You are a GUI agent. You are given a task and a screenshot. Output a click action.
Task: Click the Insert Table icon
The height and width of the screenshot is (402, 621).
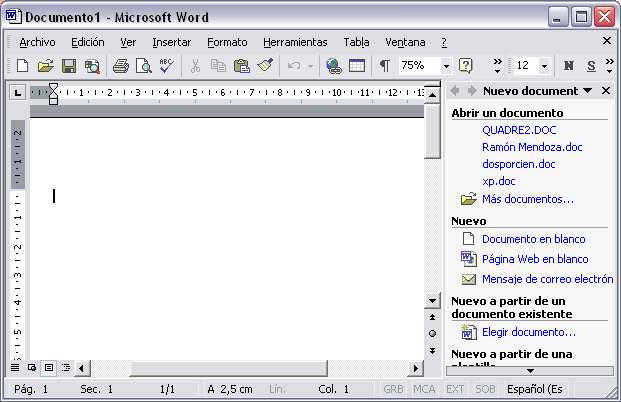click(x=356, y=66)
